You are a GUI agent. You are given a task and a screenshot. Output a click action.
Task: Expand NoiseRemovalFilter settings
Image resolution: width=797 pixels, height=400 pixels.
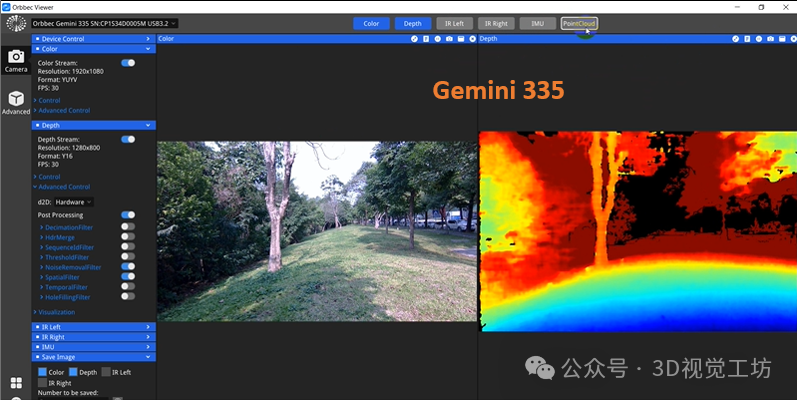pyautogui.click(x=71, y=267)
